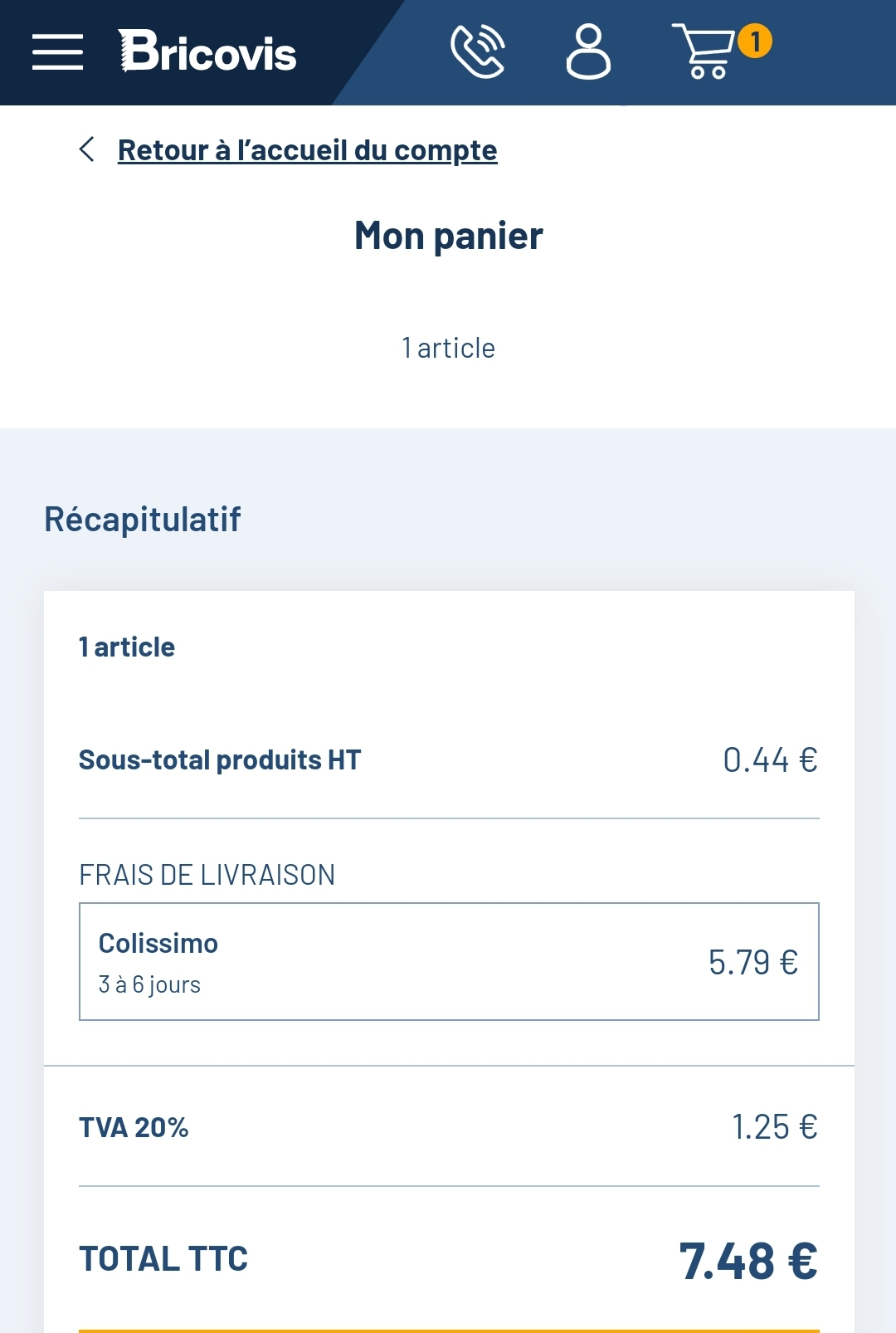Click the 1.25 € TVA amount
Viewport: 896px width, 1333px height.
774,1127
